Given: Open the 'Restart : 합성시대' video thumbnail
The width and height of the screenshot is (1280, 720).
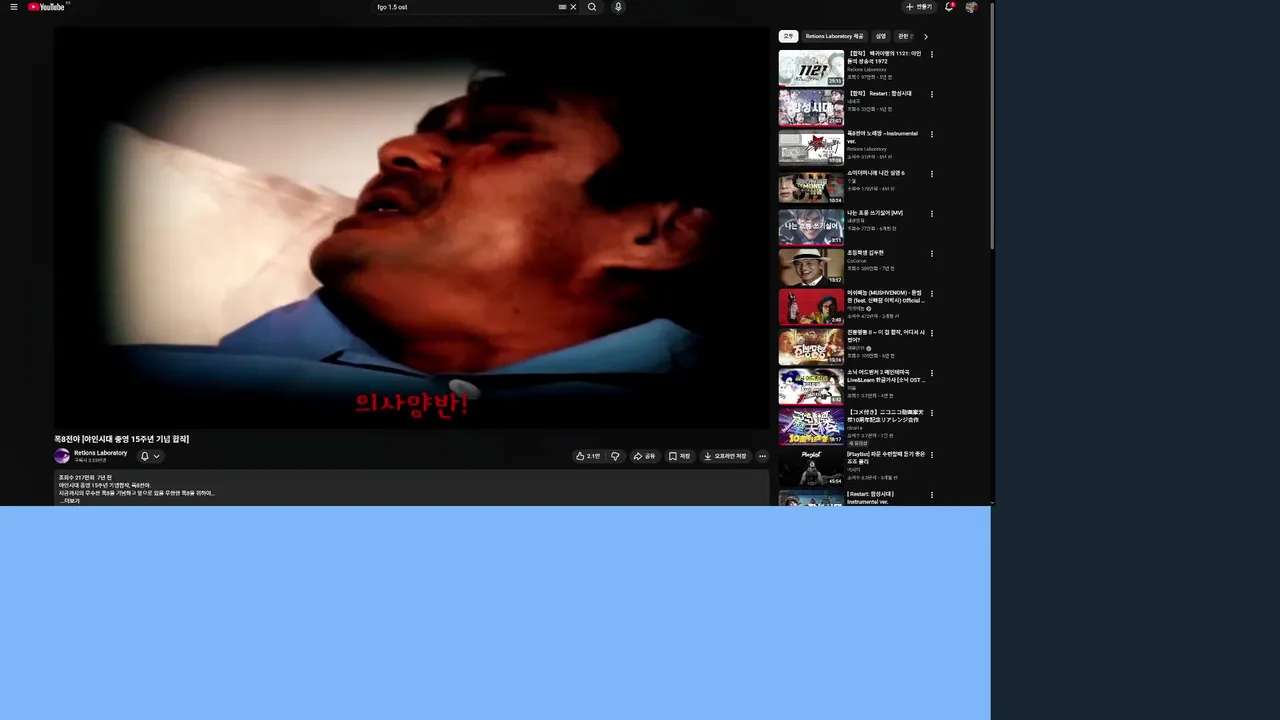Looking at the screenshot, I should (x=811, y=108).
